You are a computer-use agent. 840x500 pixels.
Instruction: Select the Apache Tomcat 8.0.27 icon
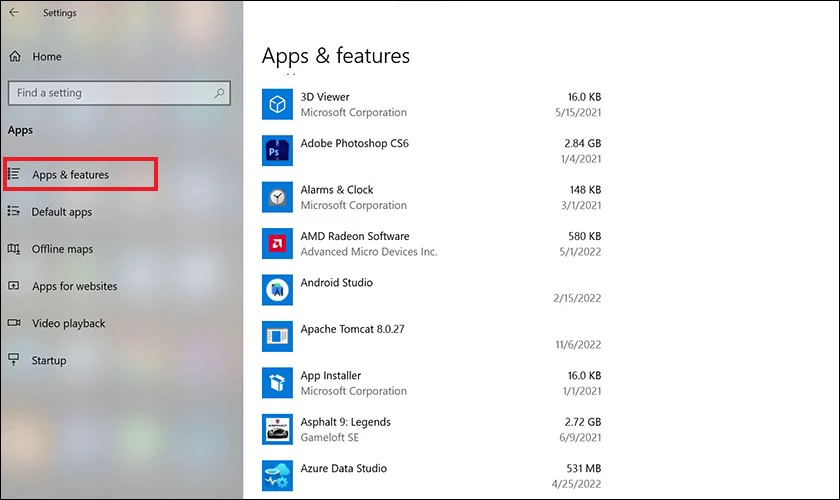[277, 336]
